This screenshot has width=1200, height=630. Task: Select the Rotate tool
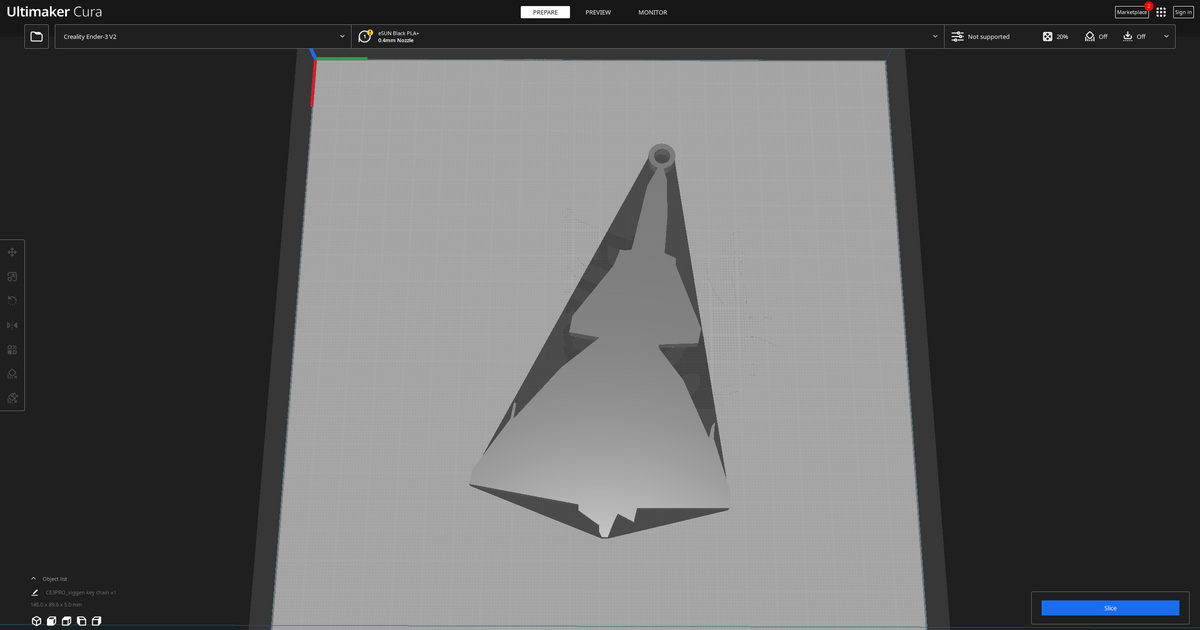12,300
